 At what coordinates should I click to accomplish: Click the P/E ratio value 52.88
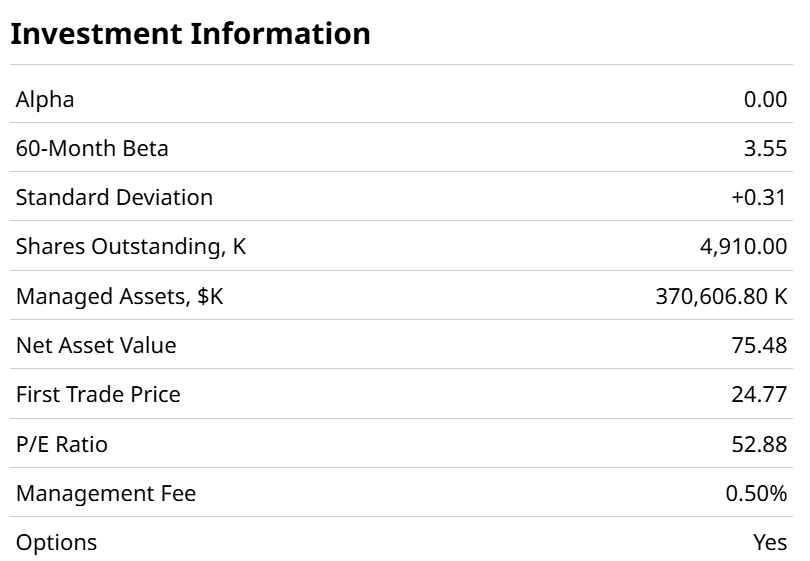tap(759, 444)
